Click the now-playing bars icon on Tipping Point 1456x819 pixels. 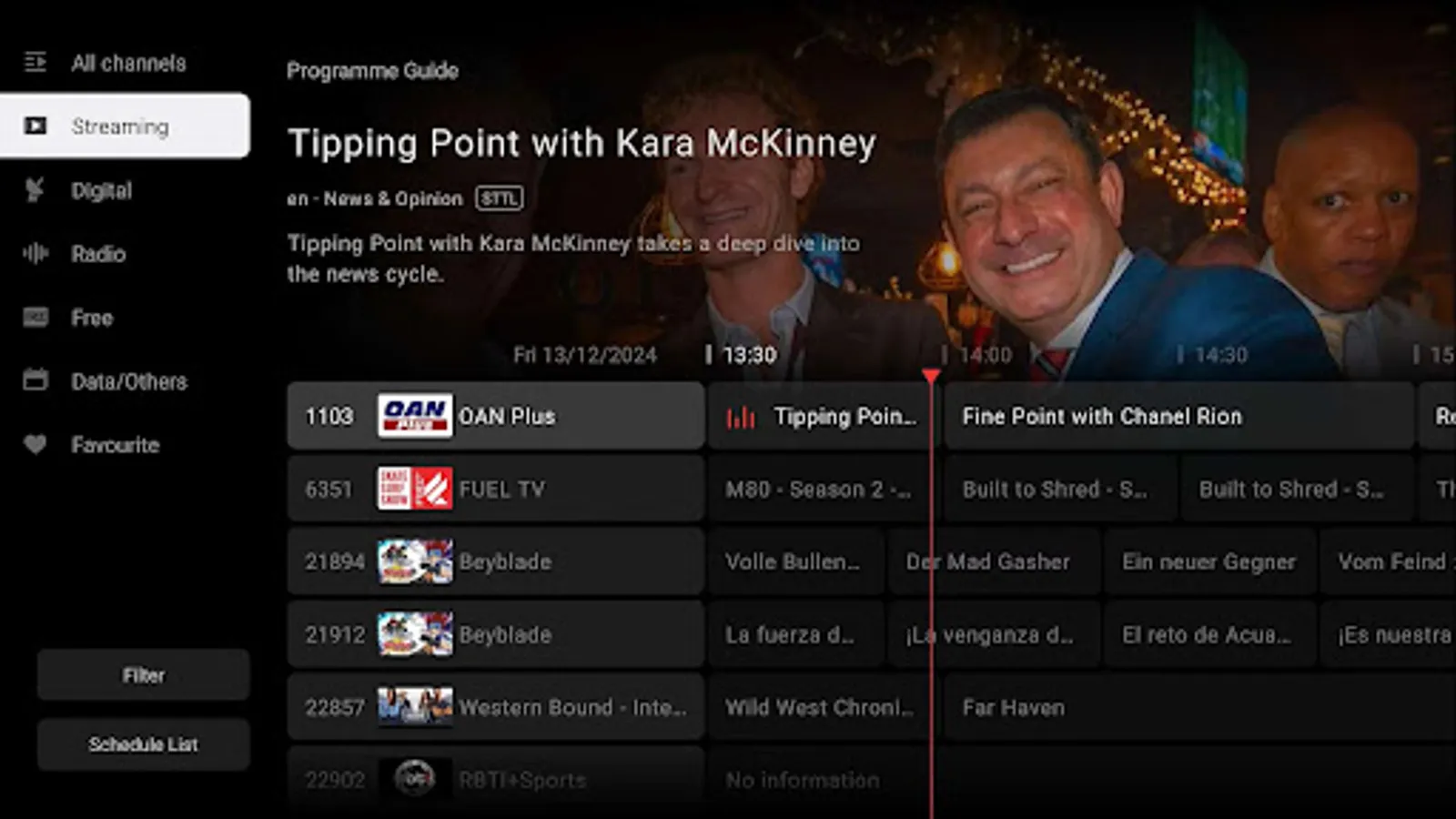point(743,416)
